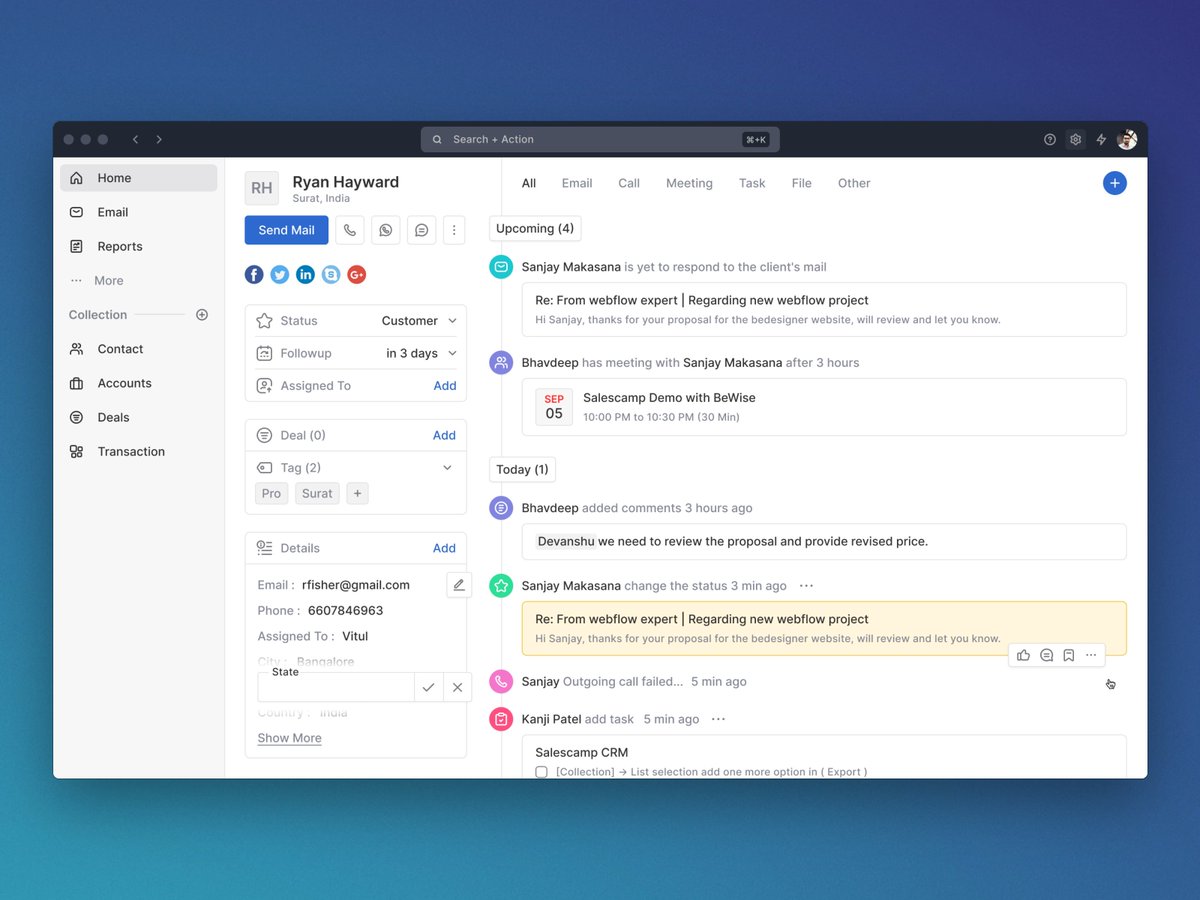Click the lightning bolt quick actions icon
Image resolution: width=1200 pixels, height=900 pixels.
[x=1101, y=140]
